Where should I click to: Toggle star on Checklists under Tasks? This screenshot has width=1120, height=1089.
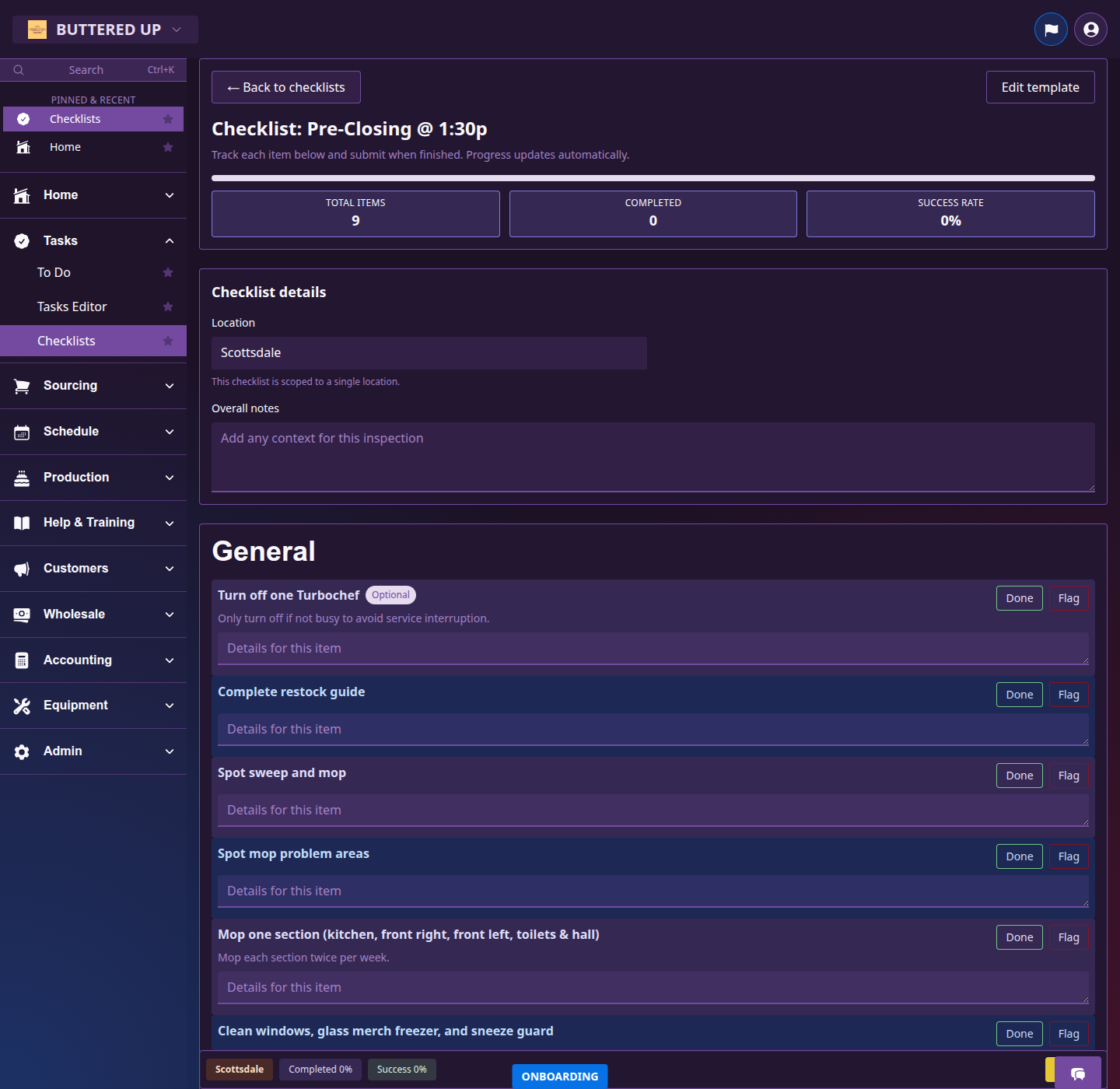(168, 341)
